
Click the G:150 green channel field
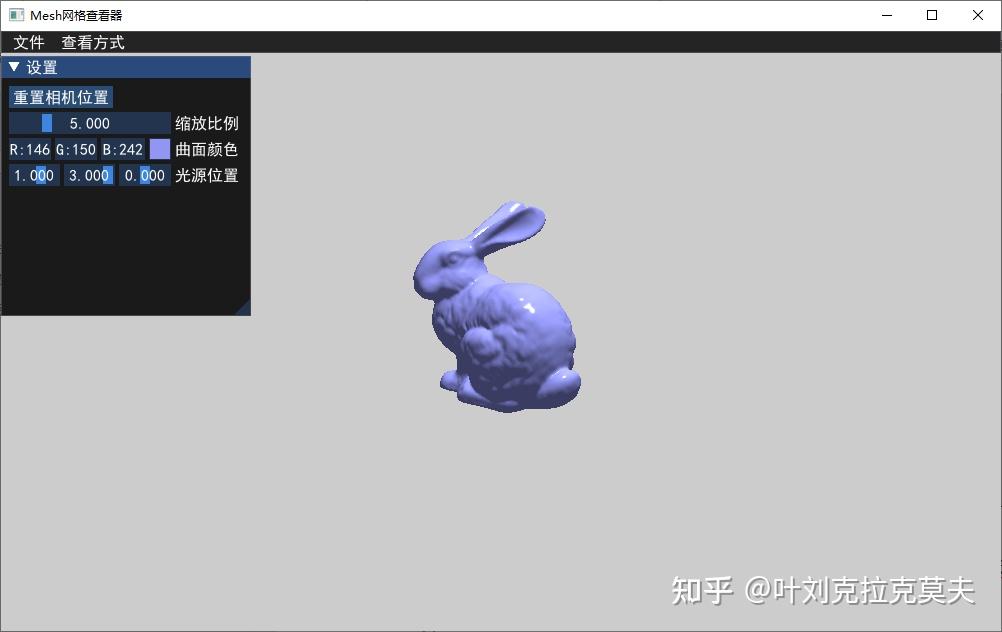coord(75,149)
